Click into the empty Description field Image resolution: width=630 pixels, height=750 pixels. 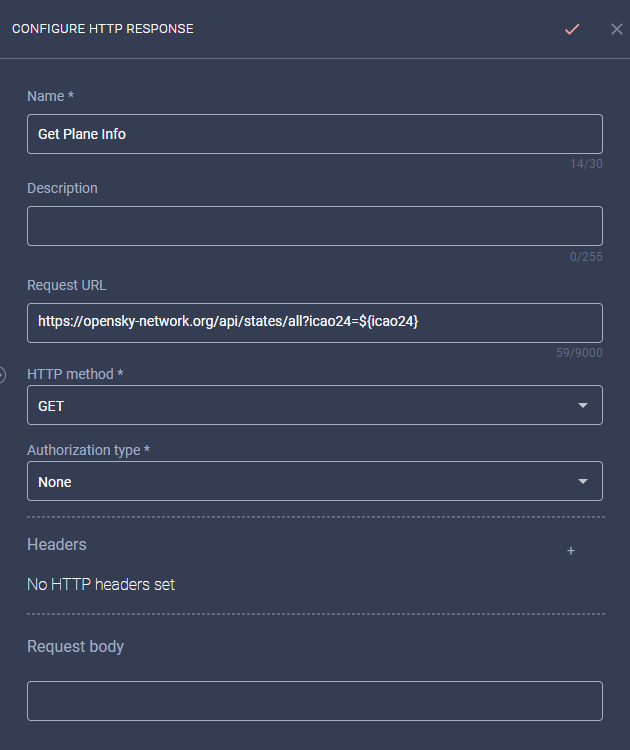point(315,226)
